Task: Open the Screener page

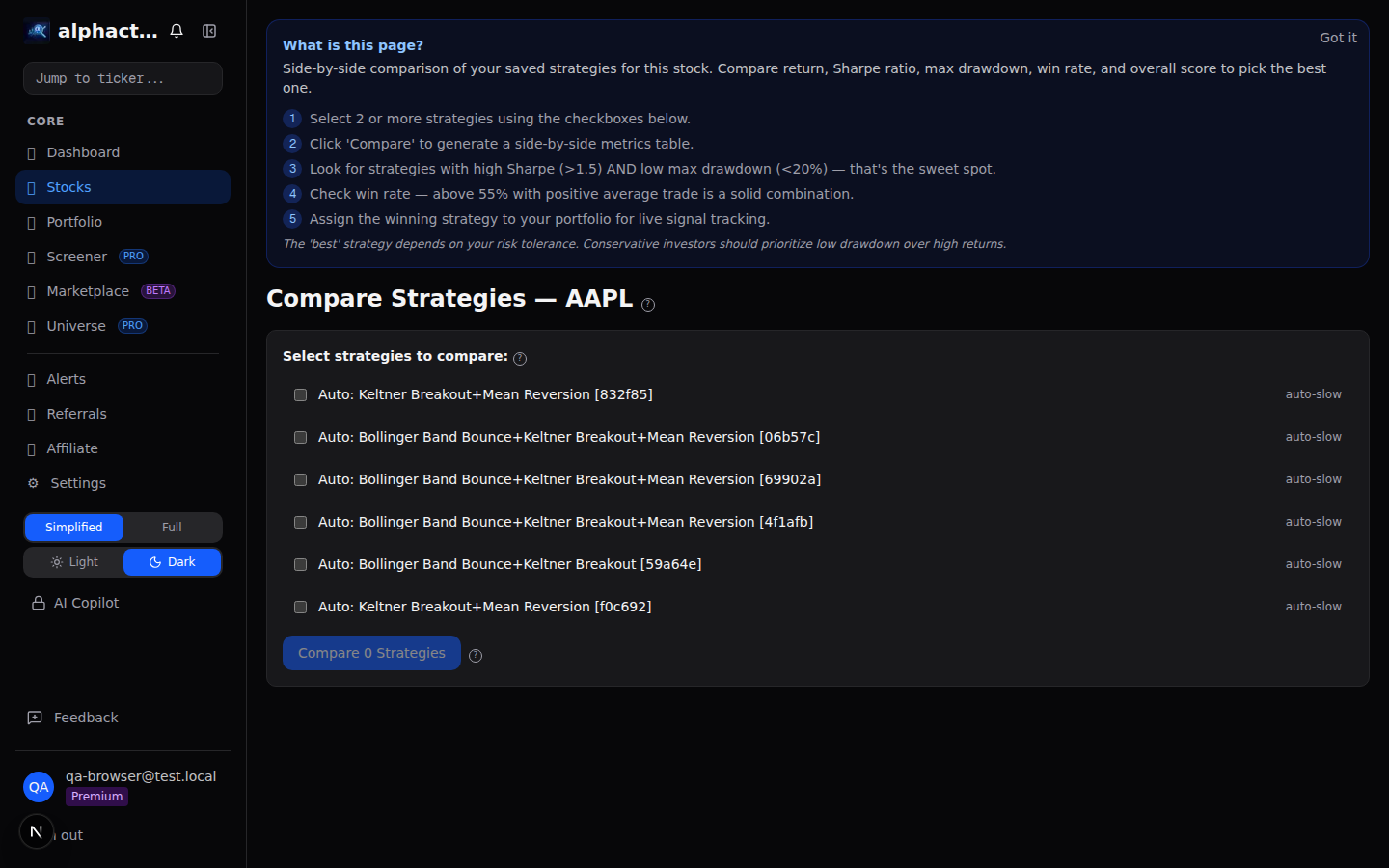Action: 77,256
